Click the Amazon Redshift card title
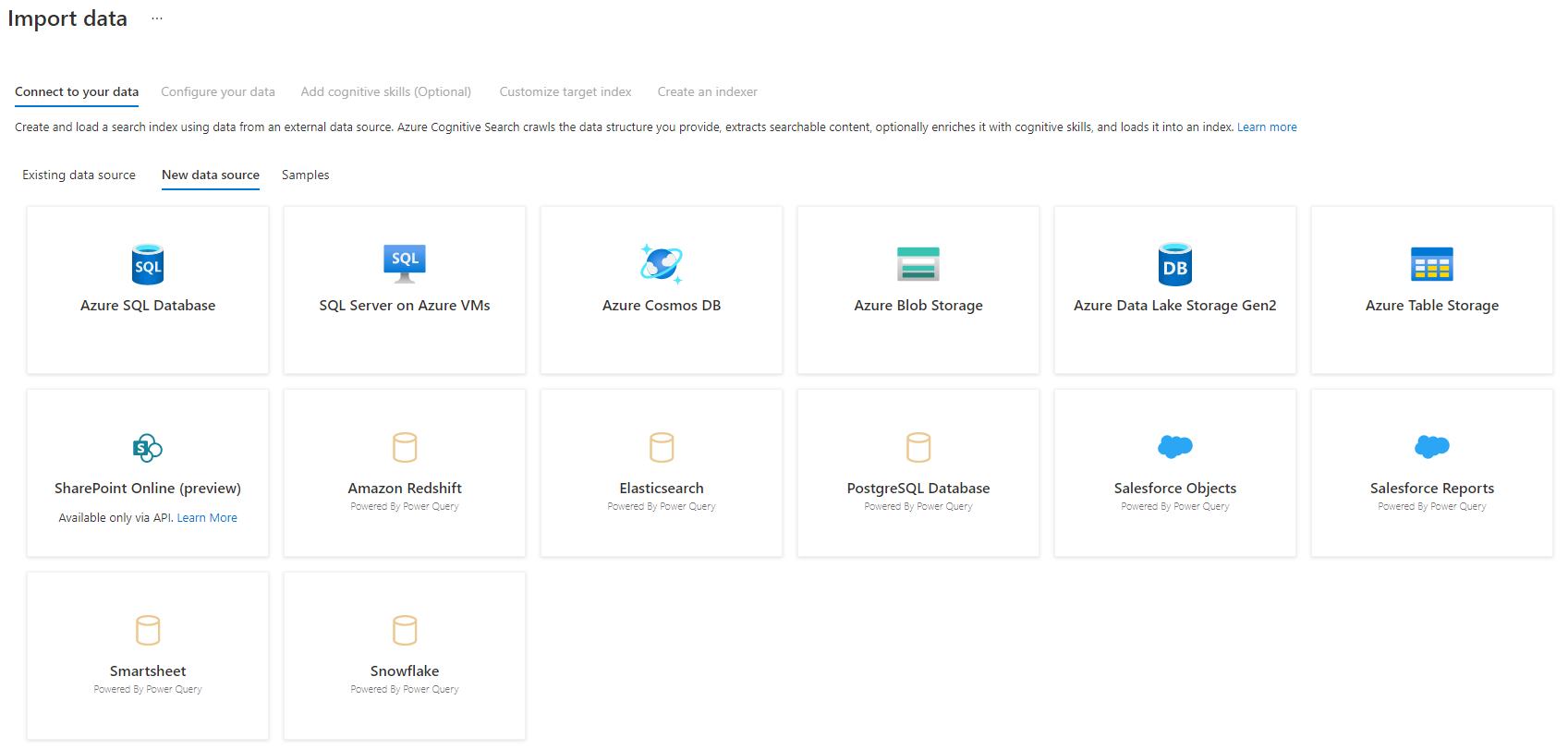The height and width of the screenshot is (749, 1568). [405, 489]
